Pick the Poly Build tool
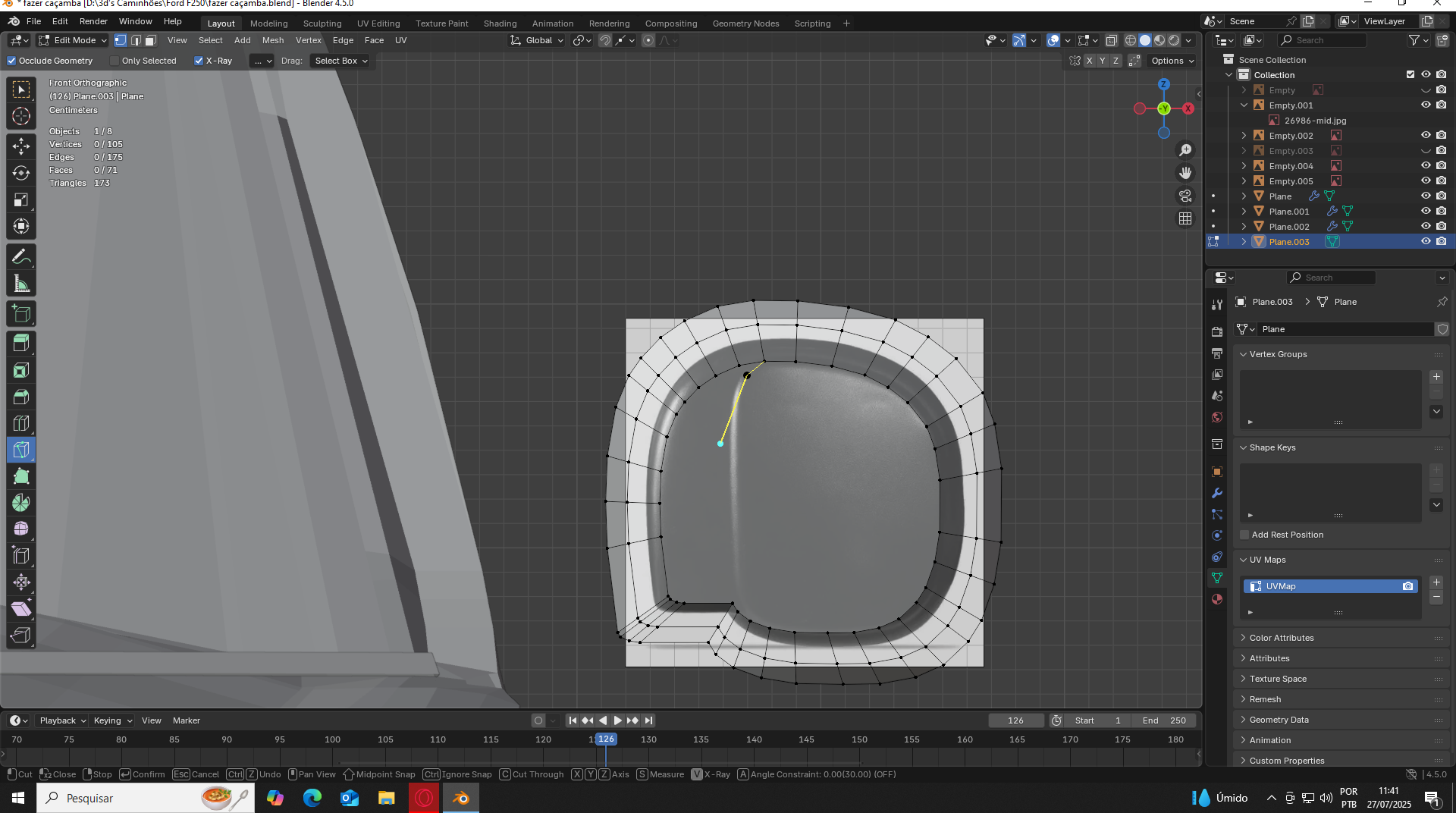 21,476
